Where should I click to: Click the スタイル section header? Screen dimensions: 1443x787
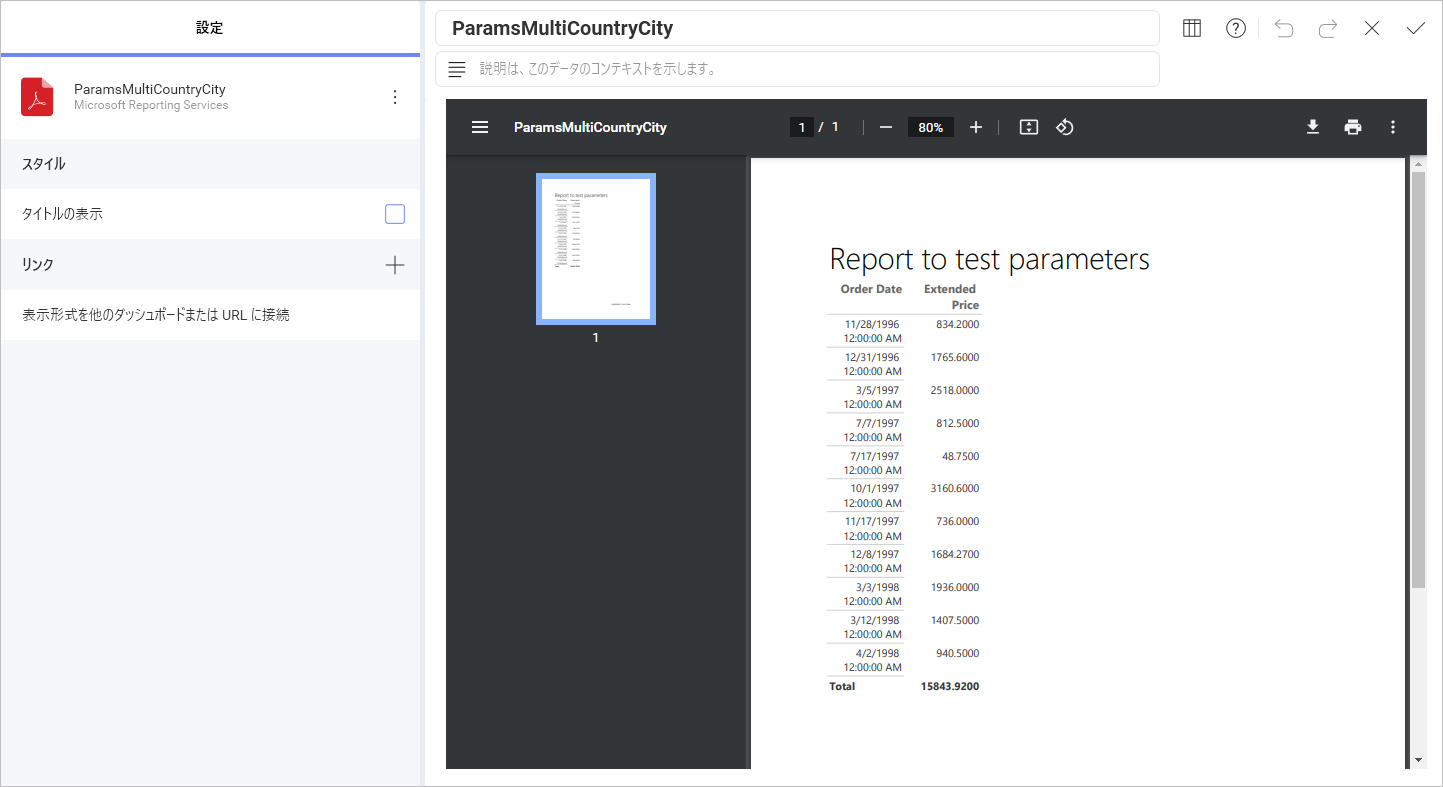(210, 164)
